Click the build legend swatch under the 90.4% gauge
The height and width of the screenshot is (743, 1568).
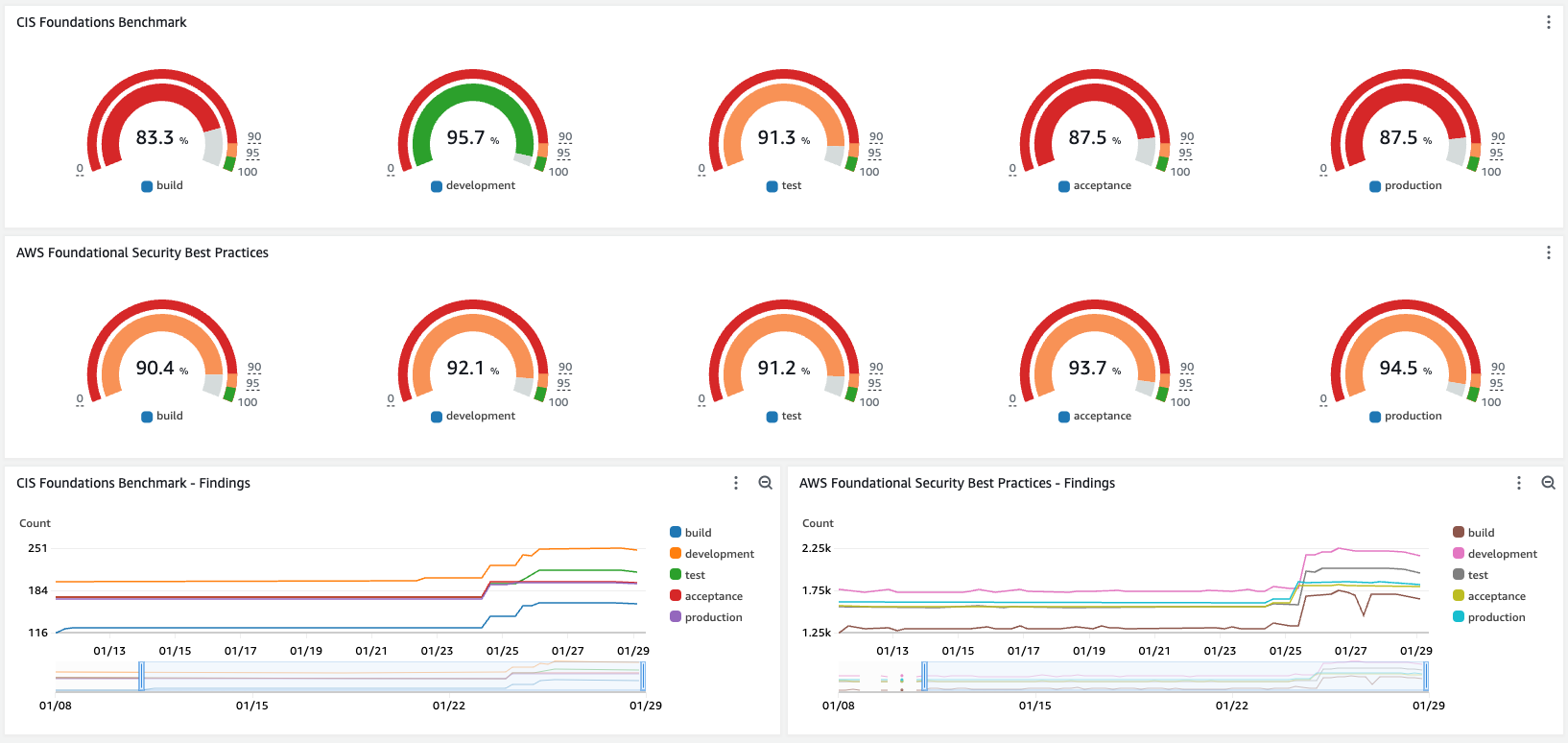147,417
